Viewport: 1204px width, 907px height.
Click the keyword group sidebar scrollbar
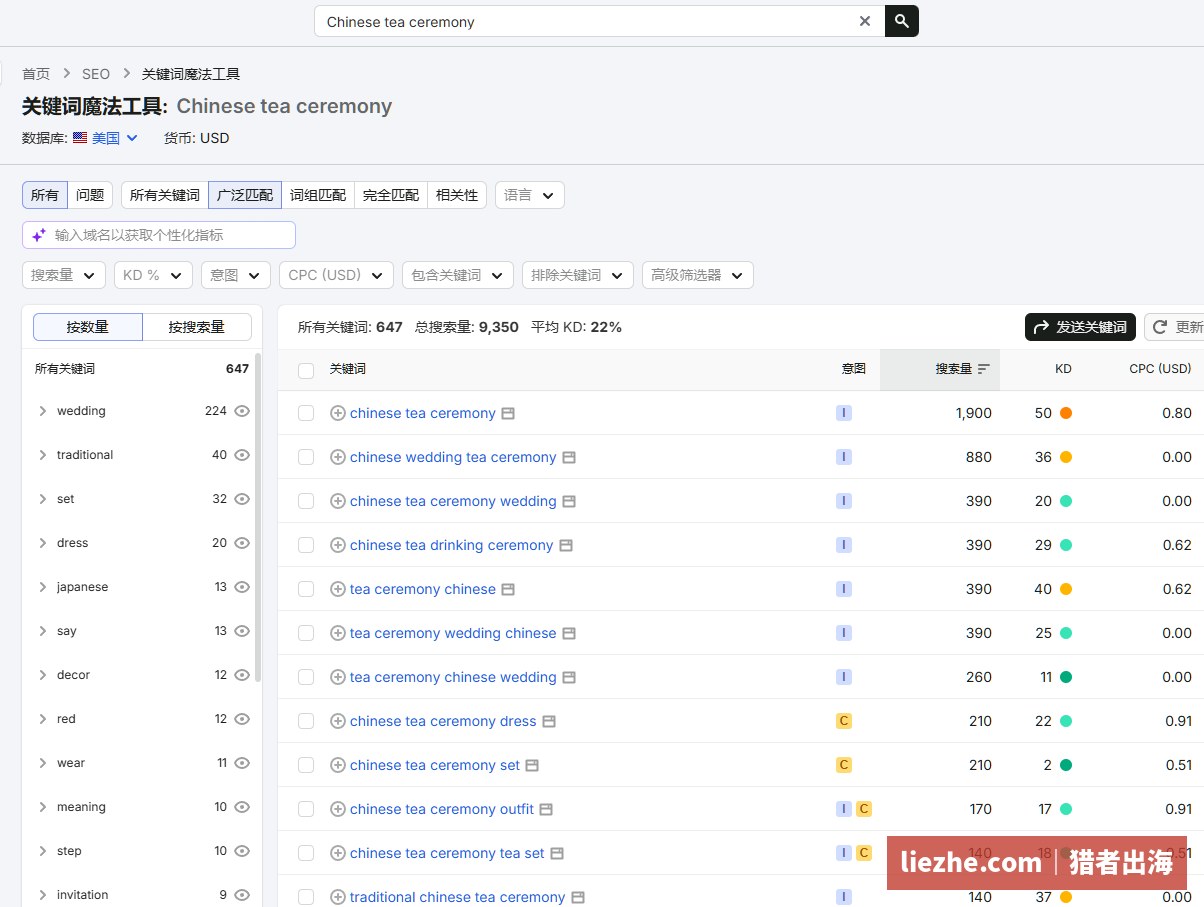point(258,517)
